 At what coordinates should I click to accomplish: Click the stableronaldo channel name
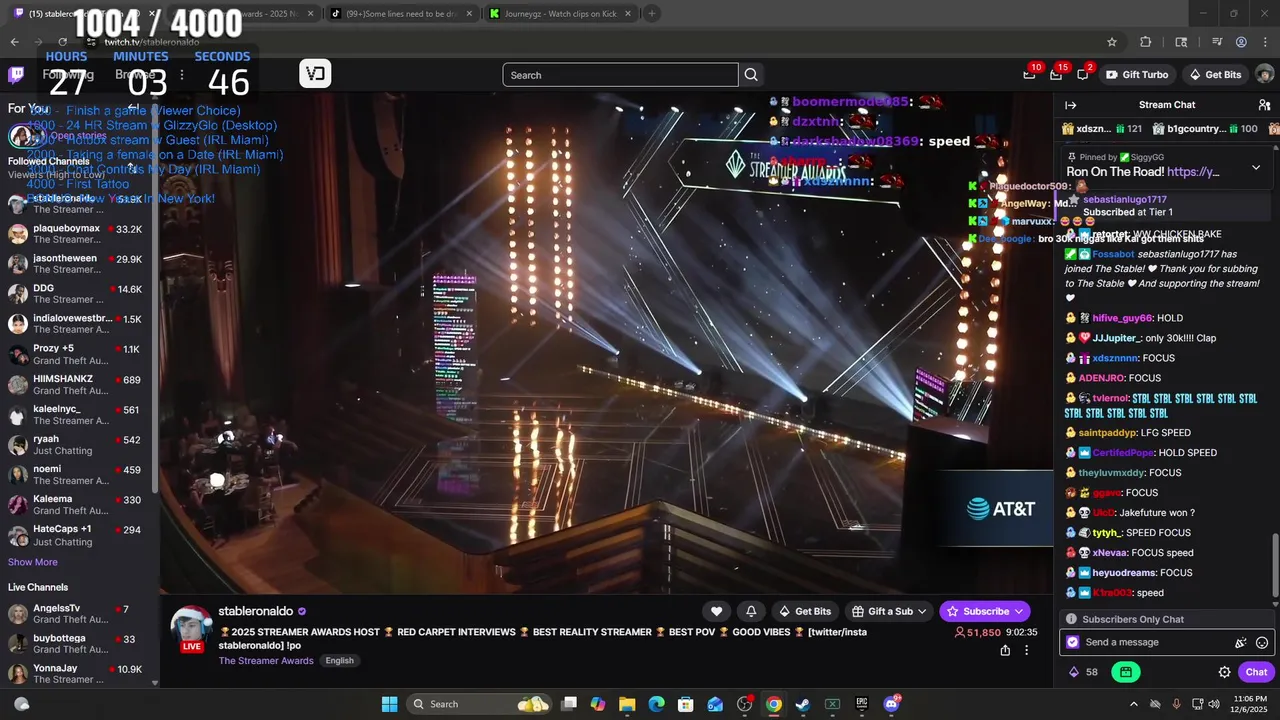255,611
